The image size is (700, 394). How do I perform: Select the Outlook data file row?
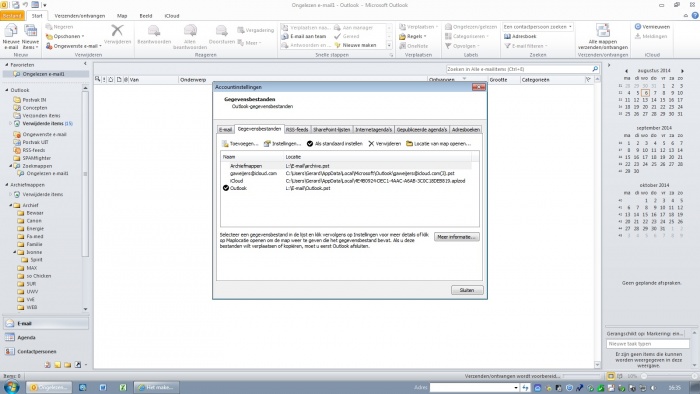346,188
